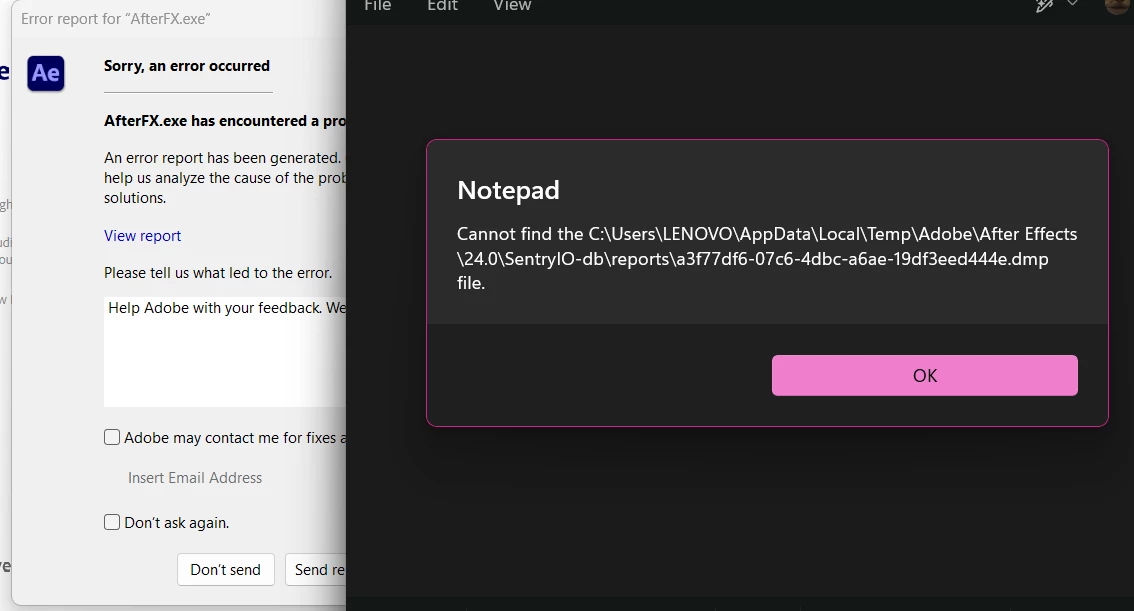Open the View report link
1134x611 pixels.
pyautogui.click(x=142, y=236)
